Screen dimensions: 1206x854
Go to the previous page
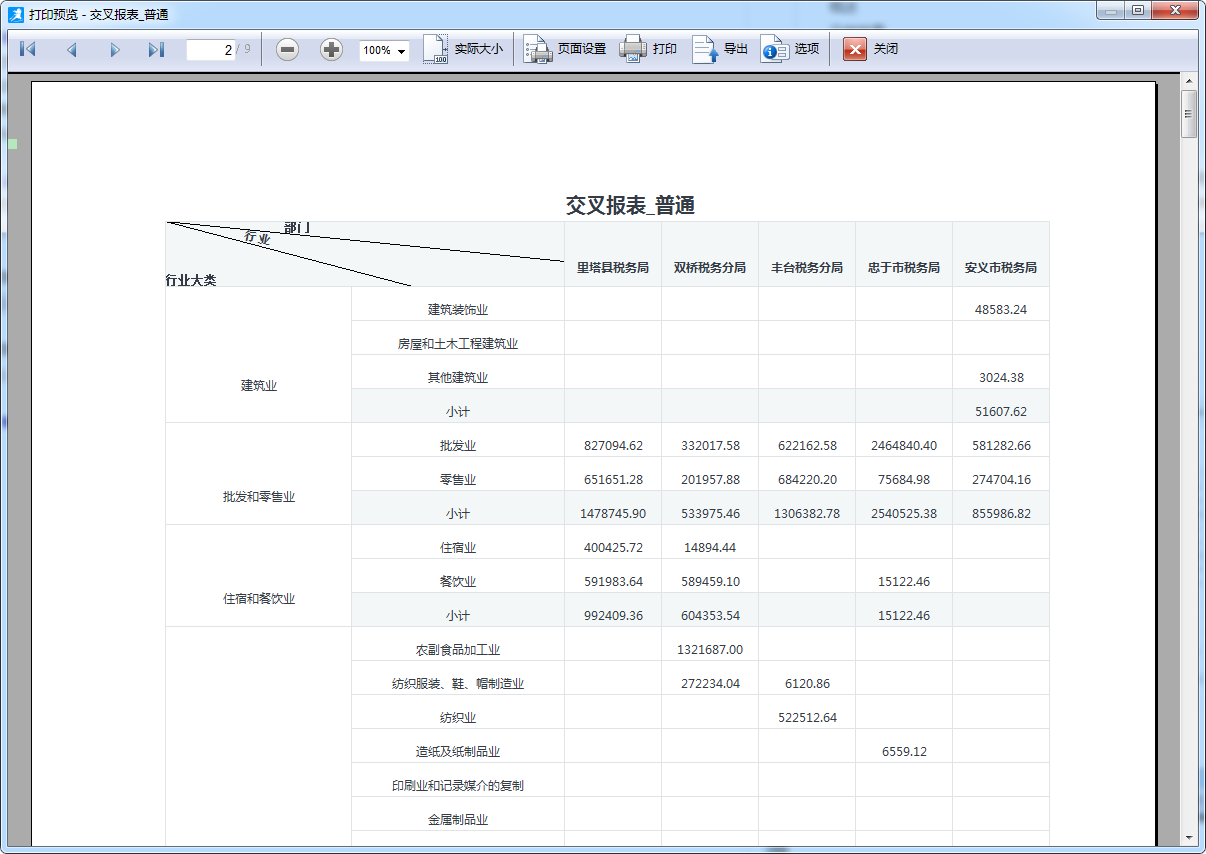71,49
